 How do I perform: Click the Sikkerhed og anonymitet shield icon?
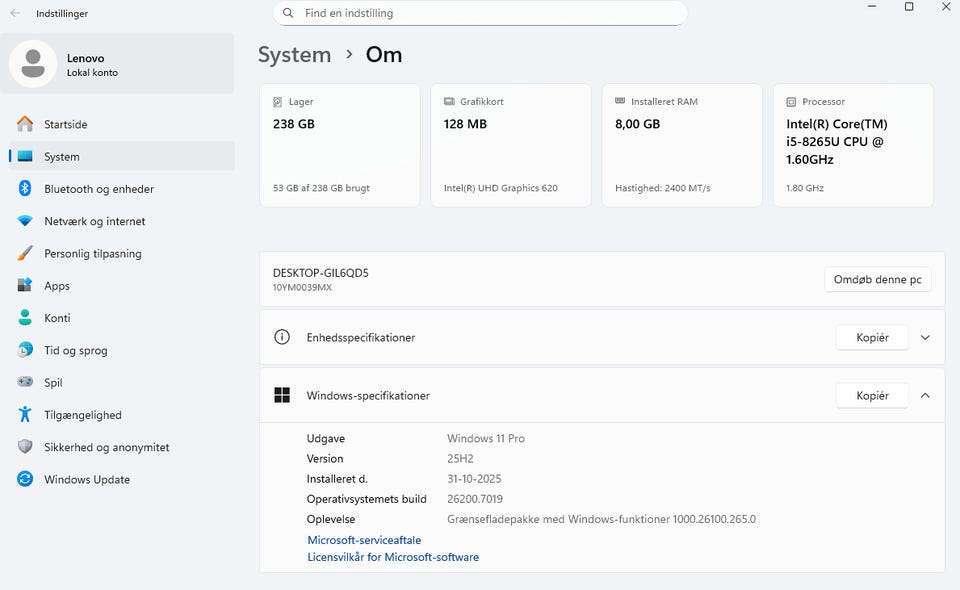(x=25, y=447)
